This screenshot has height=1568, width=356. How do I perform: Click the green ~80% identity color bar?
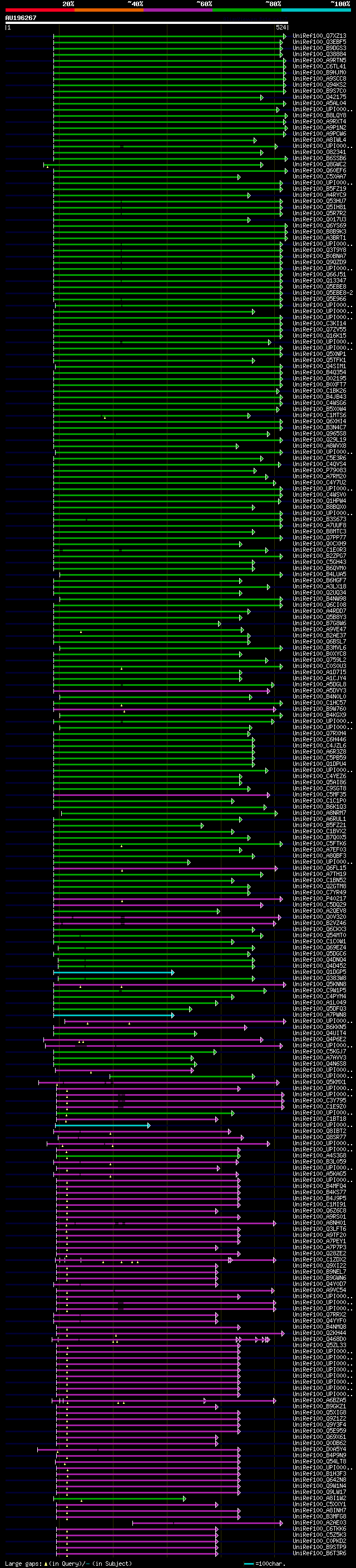247,10
